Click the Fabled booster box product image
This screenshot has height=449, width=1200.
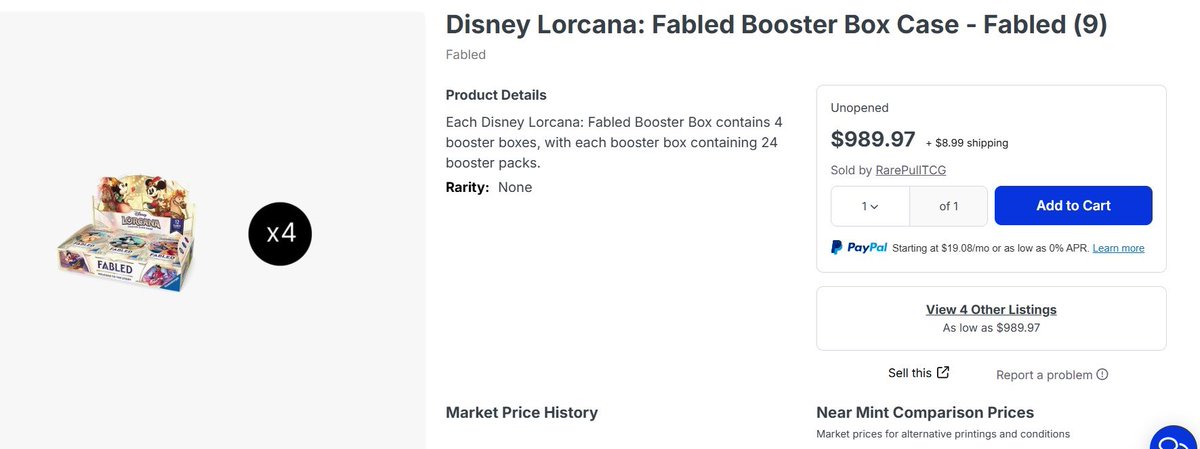click(x=125, y=233)
